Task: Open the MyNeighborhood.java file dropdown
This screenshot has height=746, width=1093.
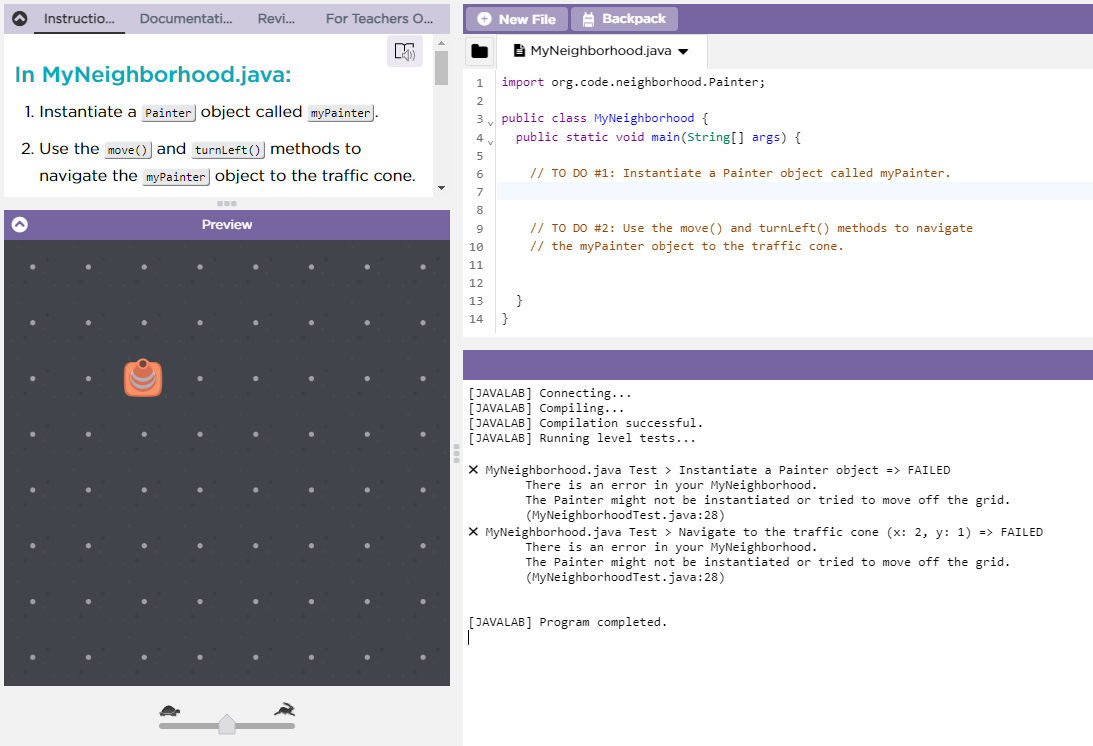Action: coord(683,51)
